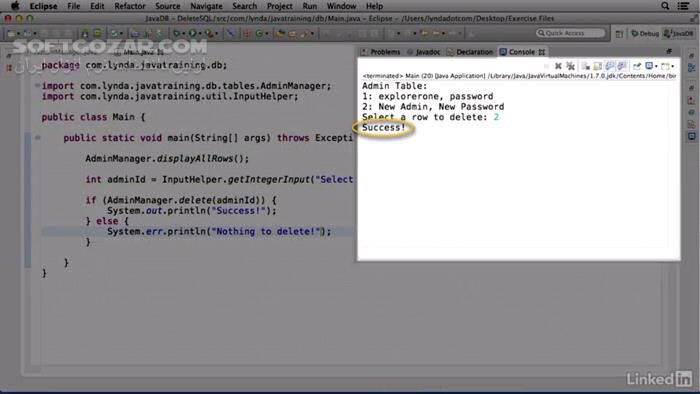Click the 'Nothing to delete!' println line

(x=219, y=231)
